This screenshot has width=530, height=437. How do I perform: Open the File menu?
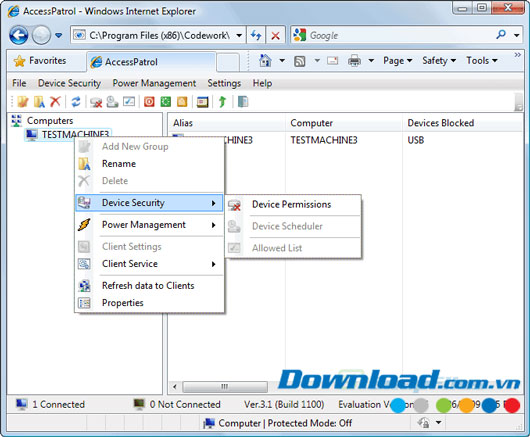coord(19,83)
